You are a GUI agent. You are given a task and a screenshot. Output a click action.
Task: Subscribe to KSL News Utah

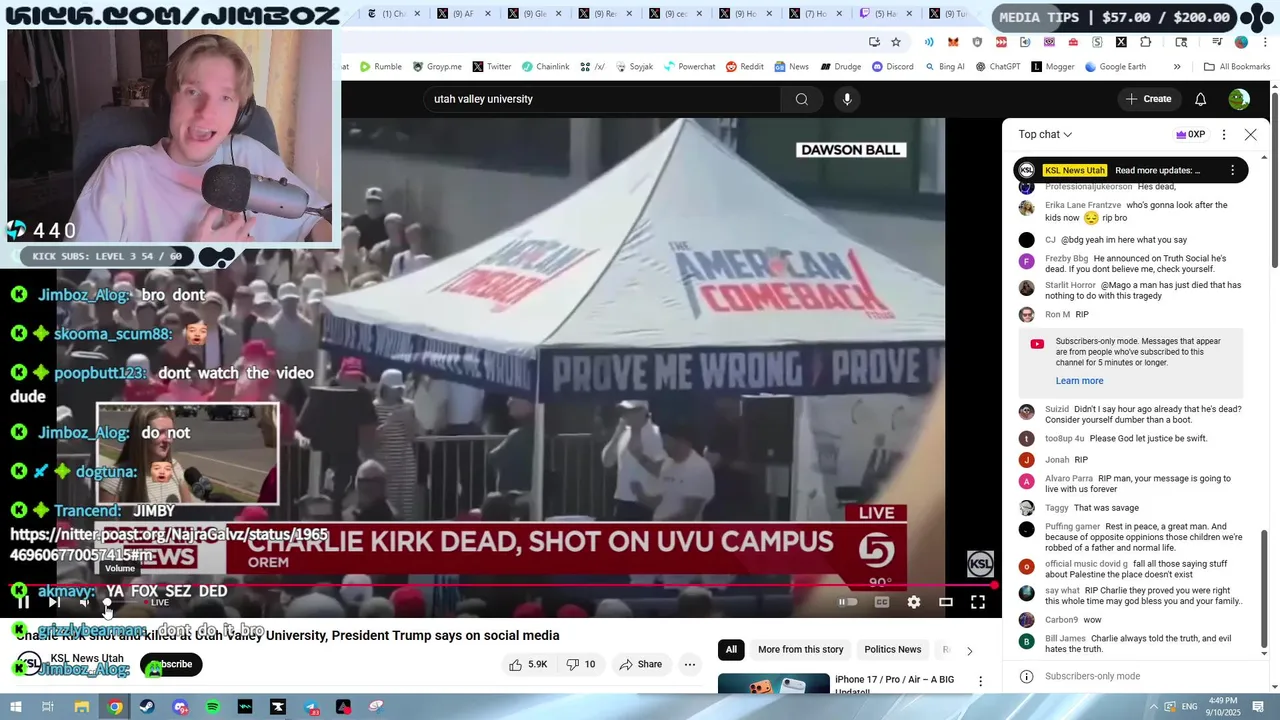[171, 664]
